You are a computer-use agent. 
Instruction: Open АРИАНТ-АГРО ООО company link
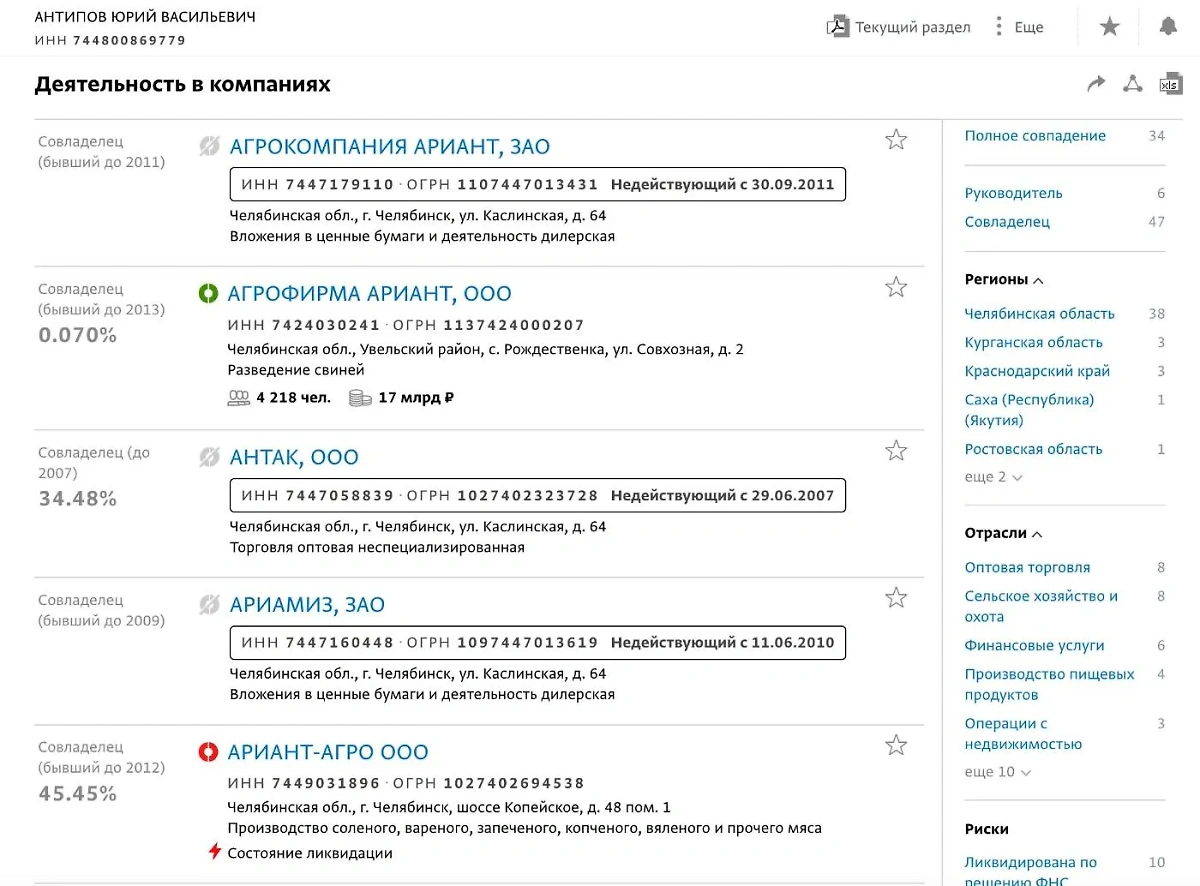tap(328, 752)
